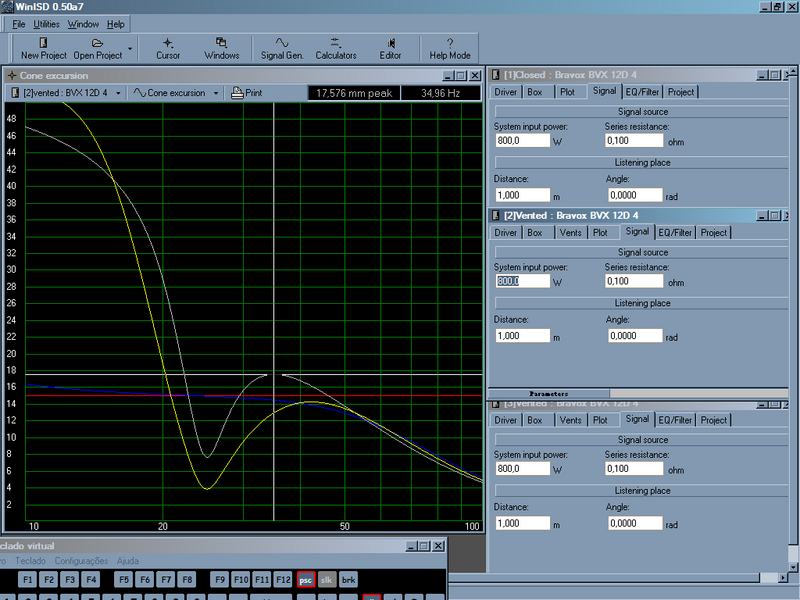Select Project tab in [2]Vented panel
800x600 pixels.
tap(714, 233)
